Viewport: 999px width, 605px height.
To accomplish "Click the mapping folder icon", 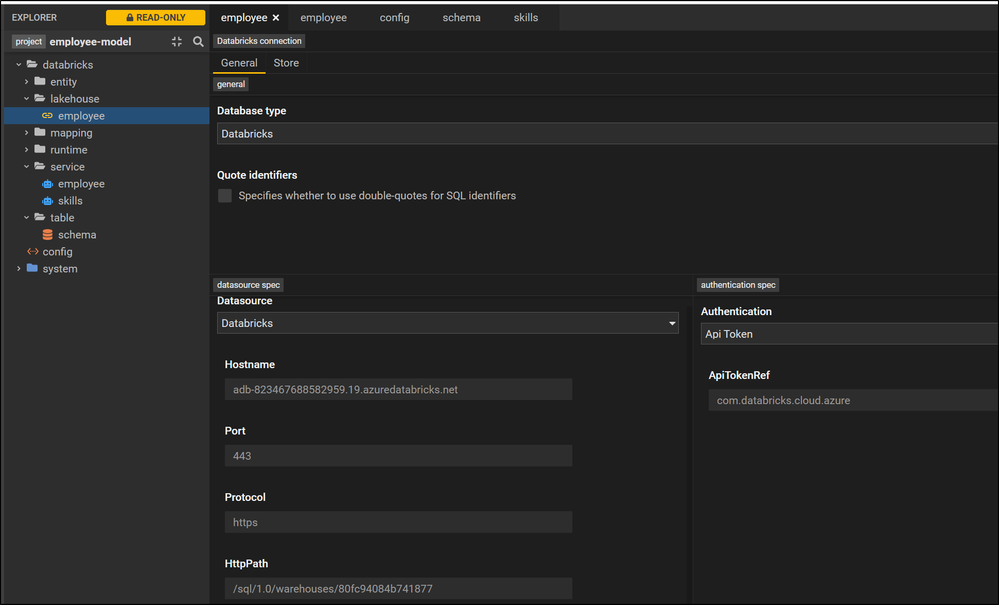I will [40, 132].
